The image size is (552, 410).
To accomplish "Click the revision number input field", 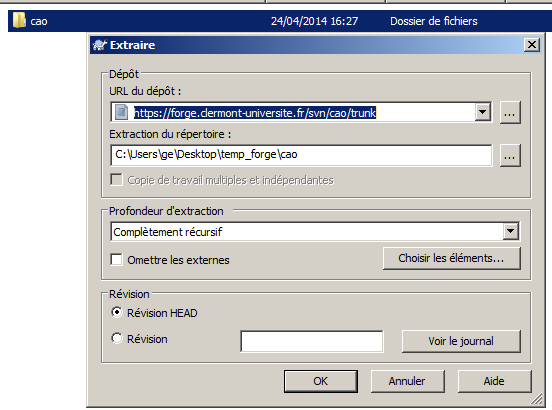I will coord(312,341).
